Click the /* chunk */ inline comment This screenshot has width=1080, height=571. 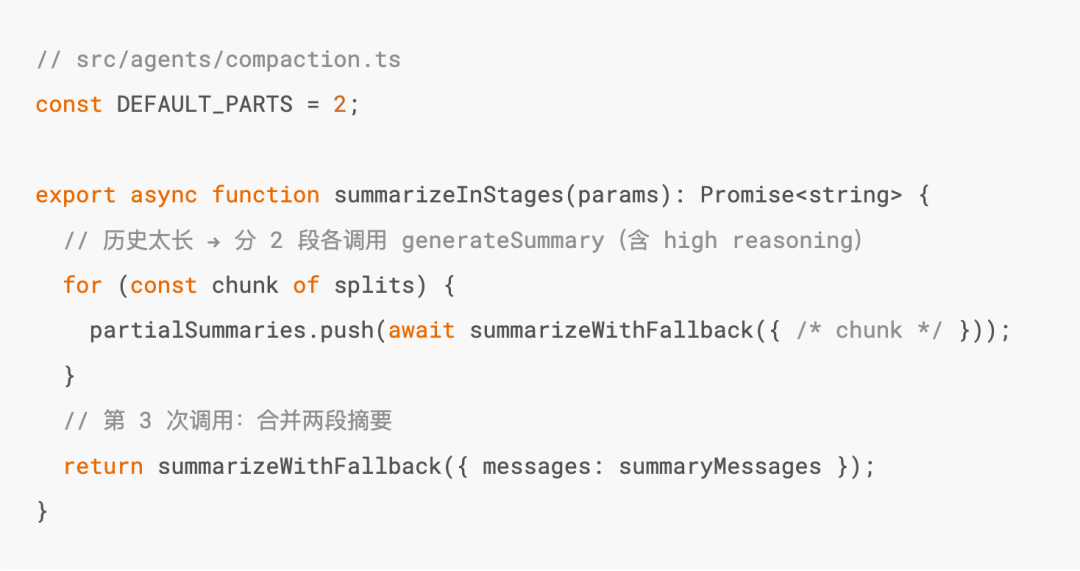[869, 330]
